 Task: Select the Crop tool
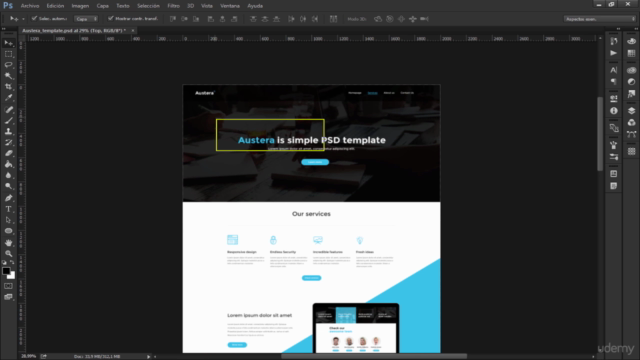coord(9,87)
